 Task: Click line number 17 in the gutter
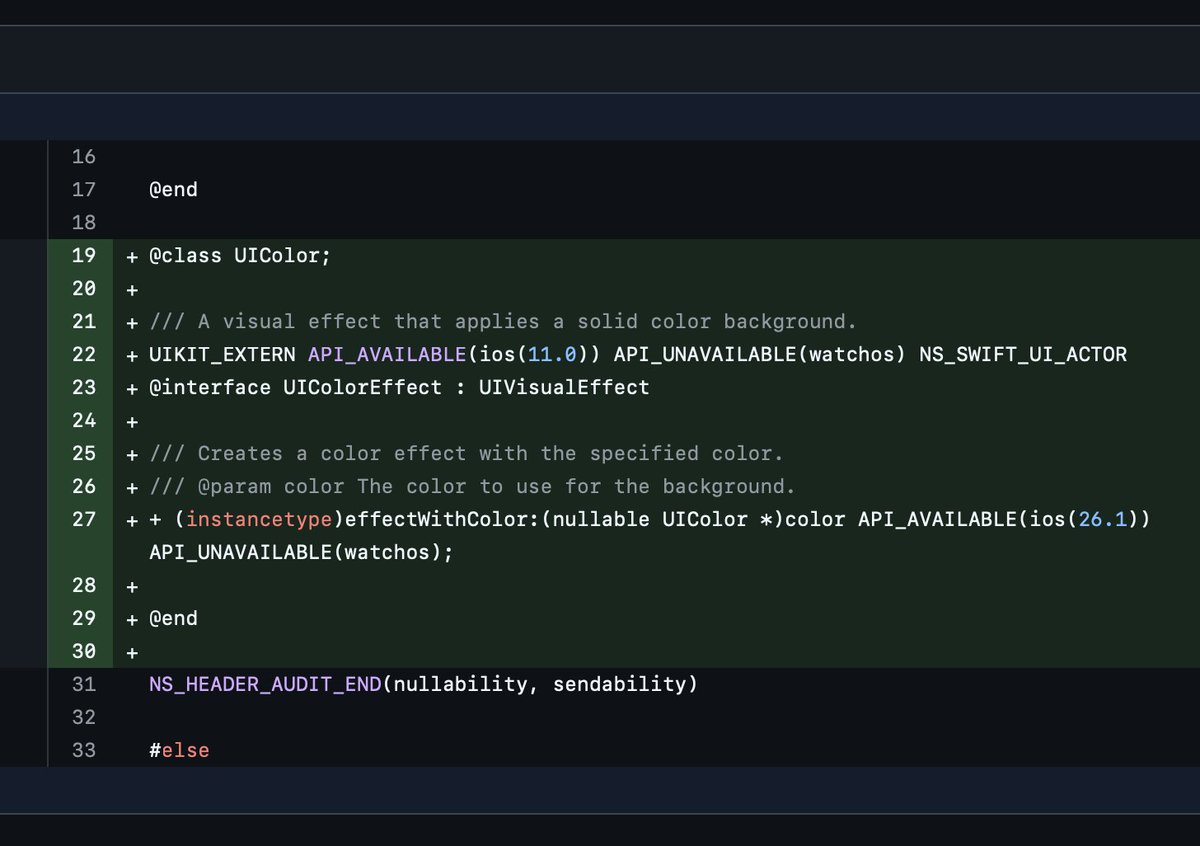click(x=84, y=190)
